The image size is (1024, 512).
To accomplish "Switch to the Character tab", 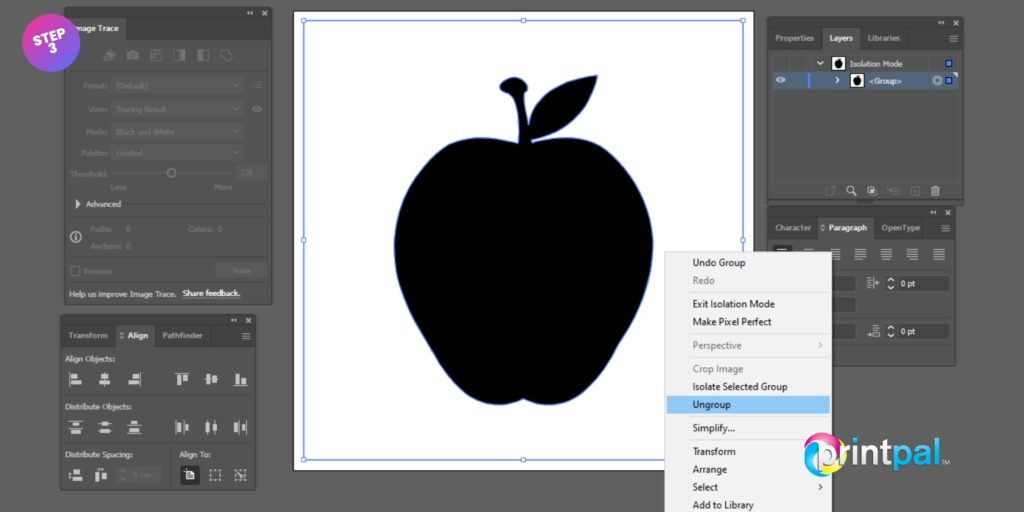I will tap(793, 228).
